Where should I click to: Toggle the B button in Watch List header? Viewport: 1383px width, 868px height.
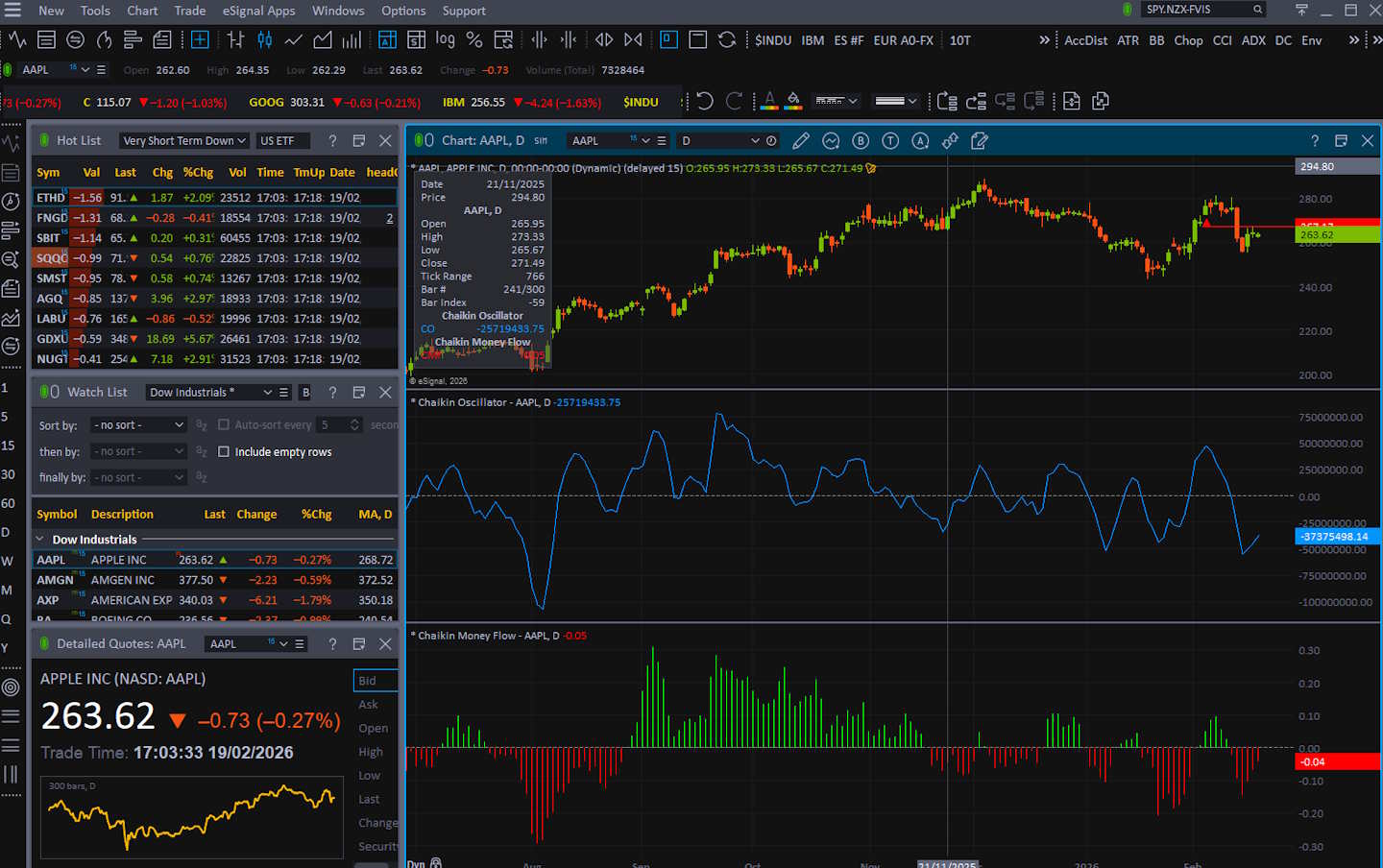305,393
